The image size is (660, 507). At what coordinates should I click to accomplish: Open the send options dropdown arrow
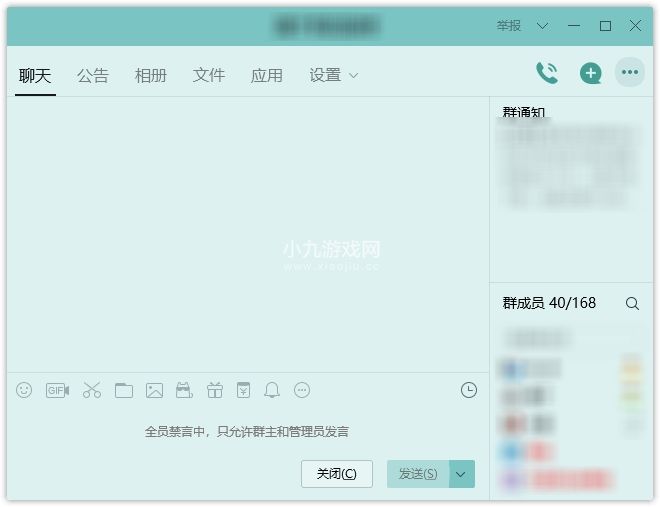pyautogui.click(x=462, y=474)
